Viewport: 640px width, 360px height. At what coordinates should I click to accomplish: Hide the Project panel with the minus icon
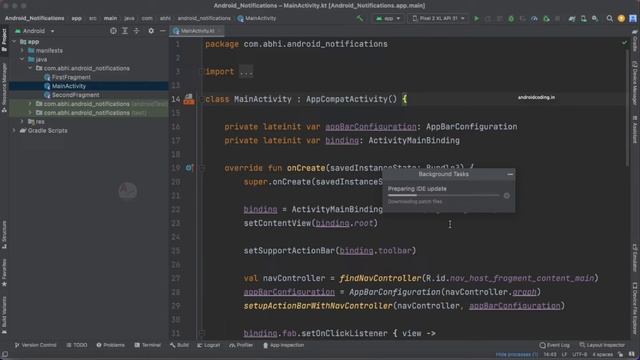(162, 31)
